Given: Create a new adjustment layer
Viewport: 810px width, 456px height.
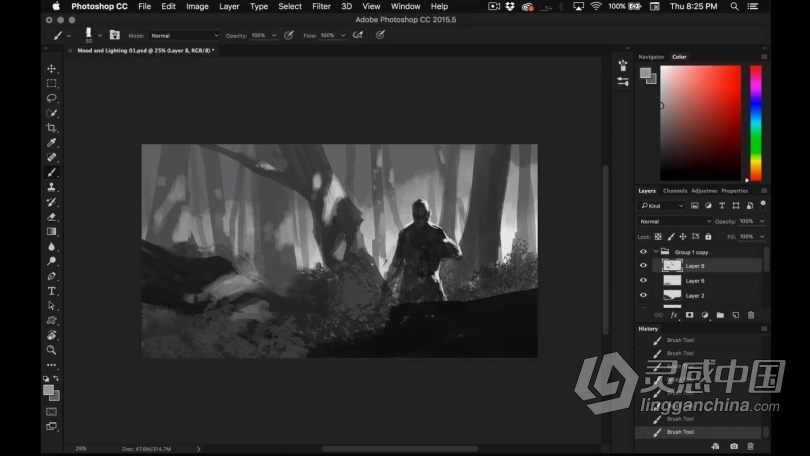Looking at the screenshot, I should point(705,315).
